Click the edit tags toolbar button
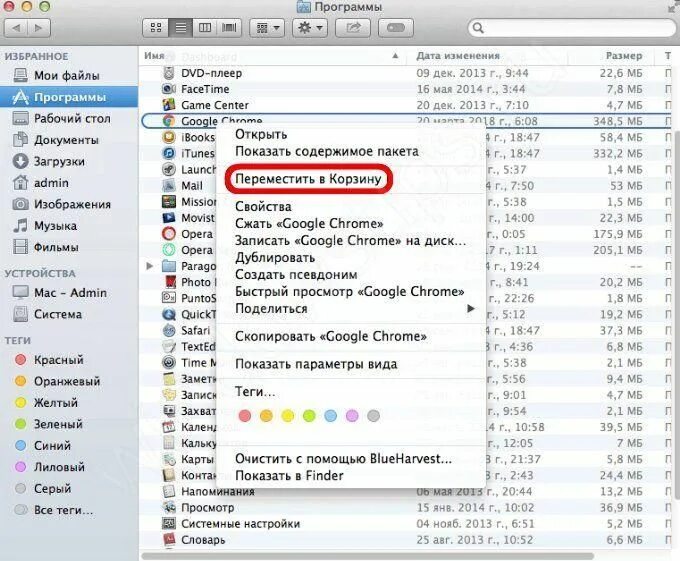 pos(396,28)
